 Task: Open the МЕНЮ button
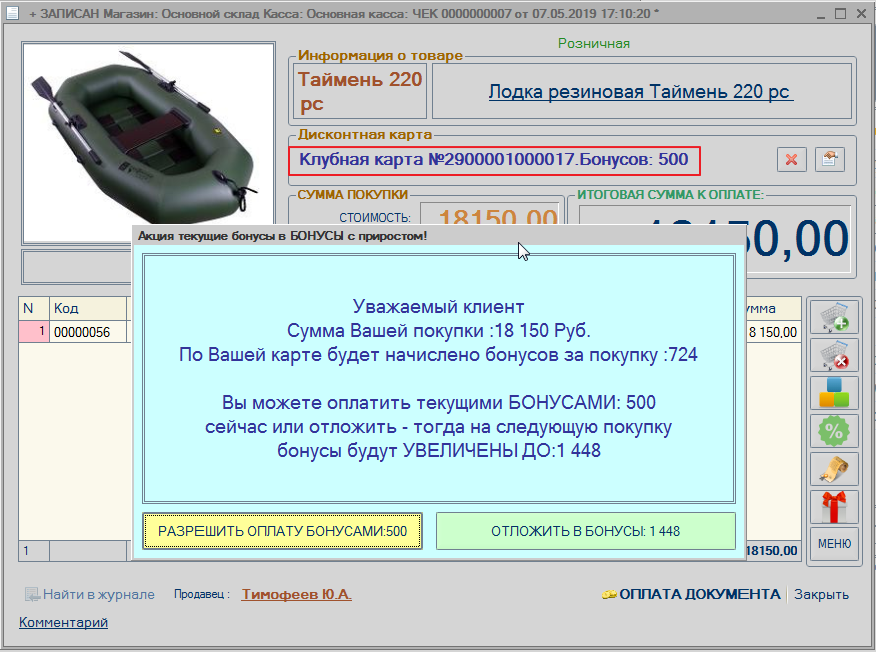pyautogui.click(x=834, y=544)
